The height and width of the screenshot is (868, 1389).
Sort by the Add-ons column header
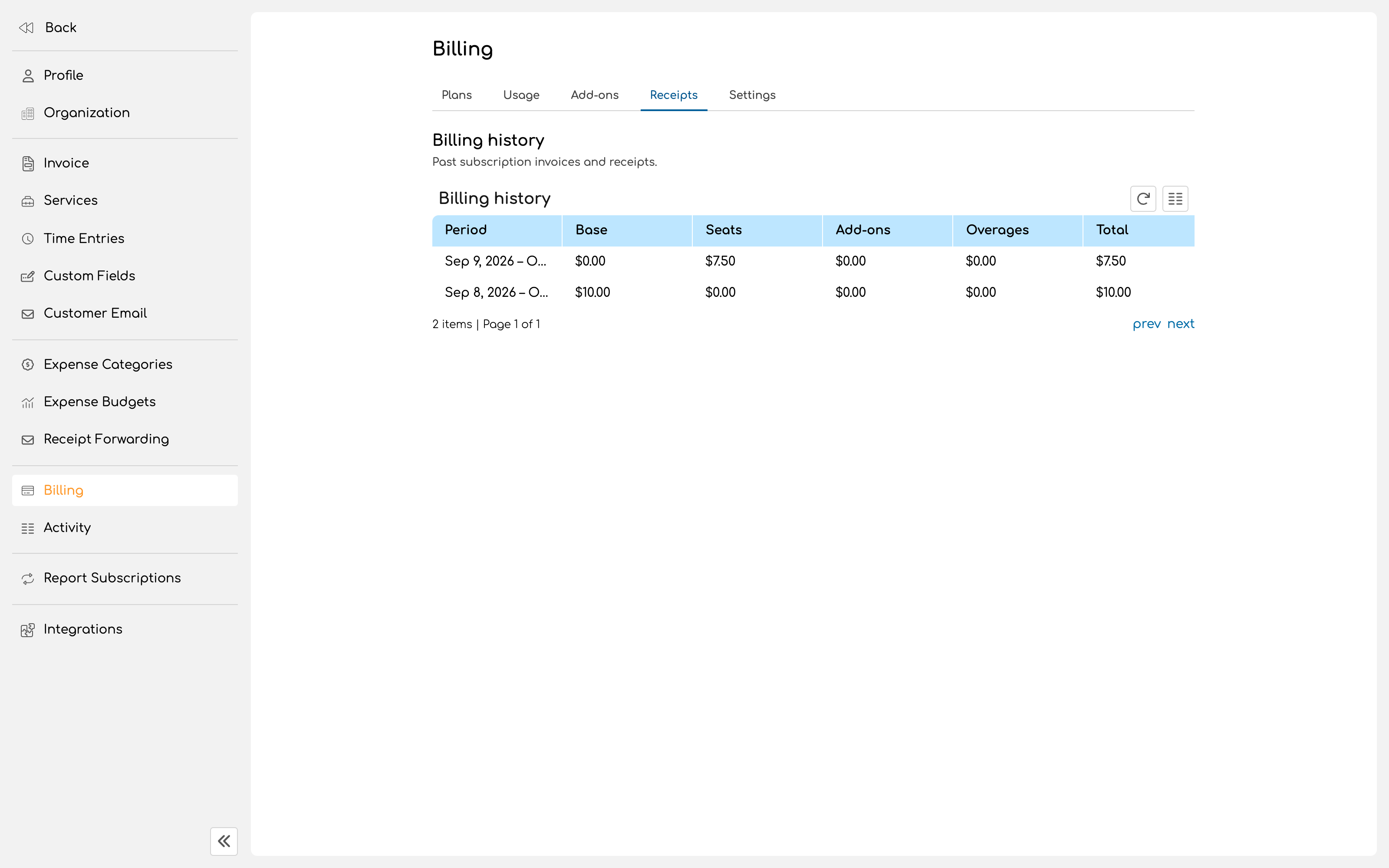[888, 230]
